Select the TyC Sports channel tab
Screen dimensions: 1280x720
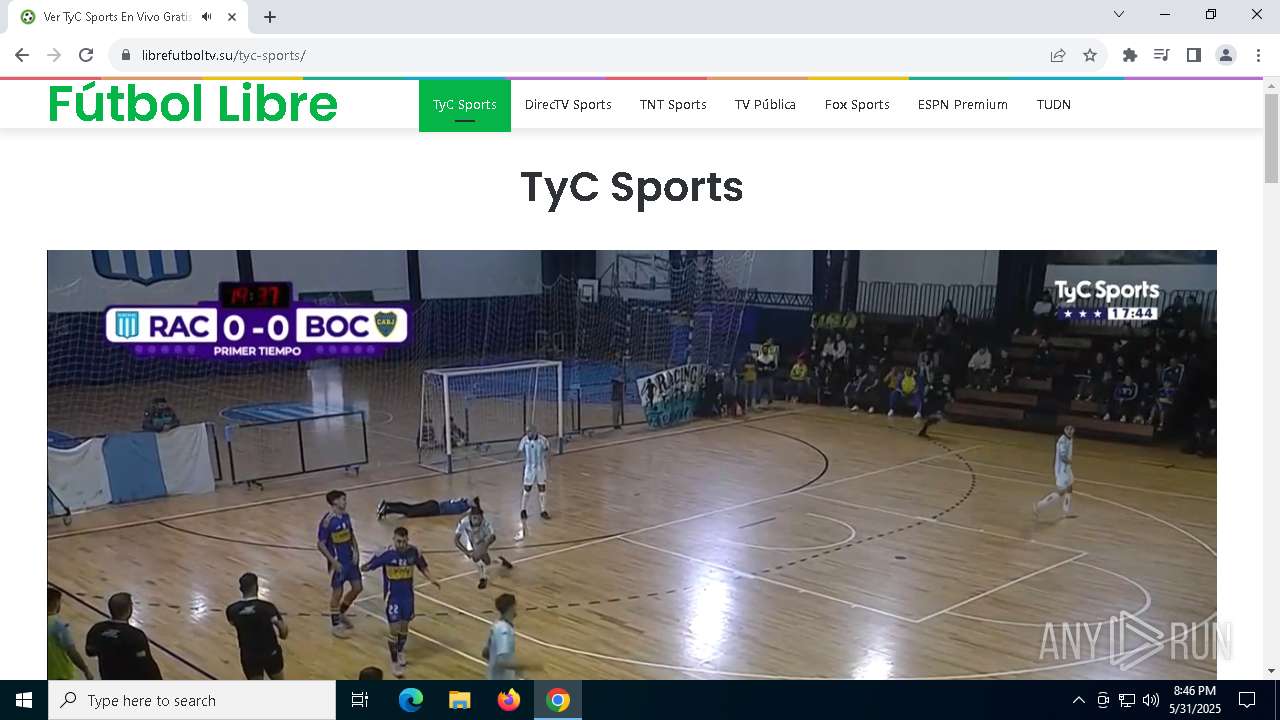coord(465,105)
